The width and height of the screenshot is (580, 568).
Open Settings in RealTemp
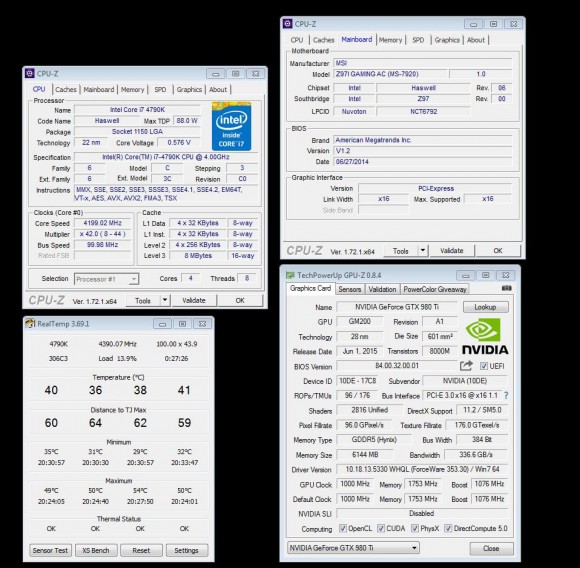click(186, 550)
